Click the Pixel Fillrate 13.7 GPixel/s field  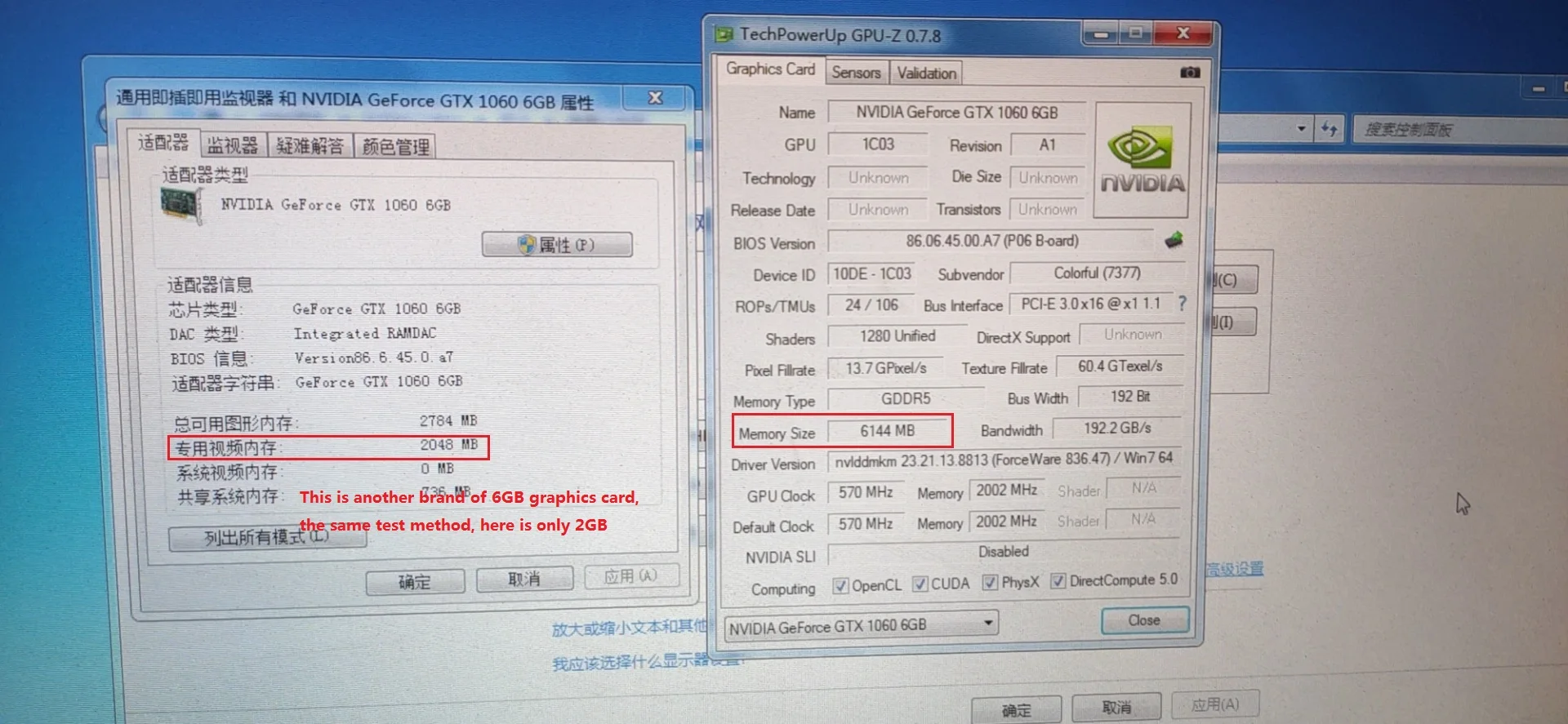pyautogui.click(x=886, y=368)
